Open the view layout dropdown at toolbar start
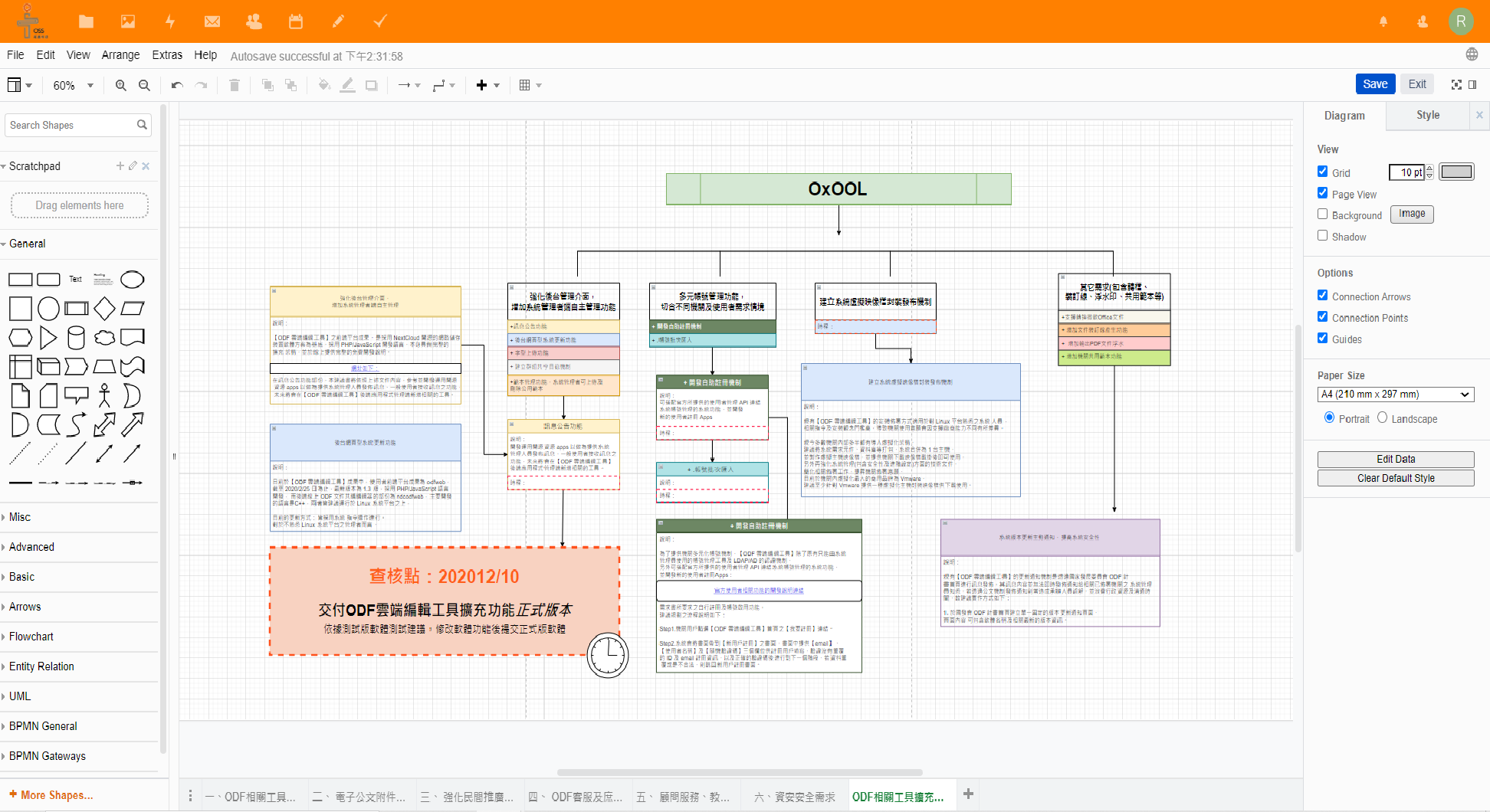The width and height of the screenshot is (1490, 812). tap(20, 85)
